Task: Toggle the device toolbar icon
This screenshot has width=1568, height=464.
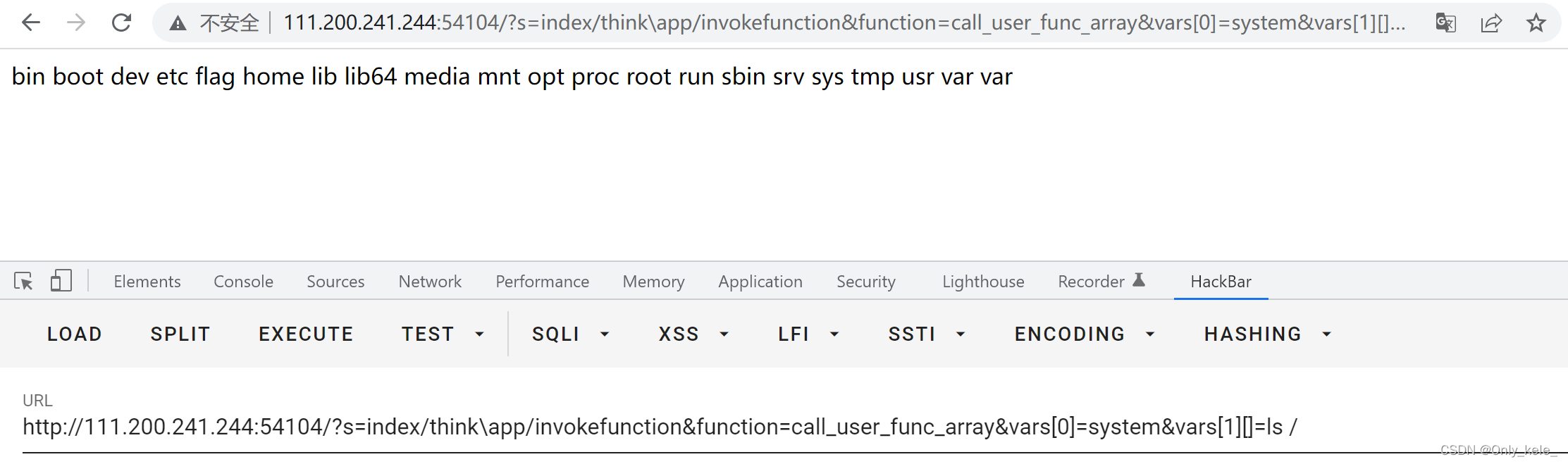Action: [61, 281]
